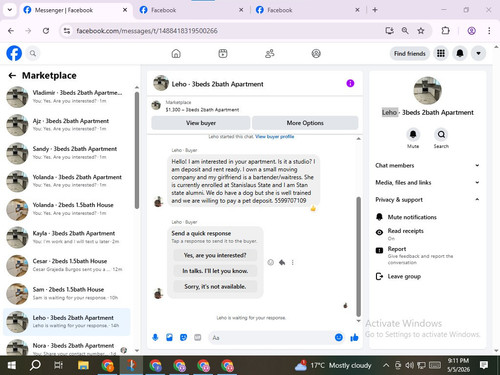Open Vladimir - 3beds 2bath conversation
The image size is (500, 375).
tap(67, 97)
